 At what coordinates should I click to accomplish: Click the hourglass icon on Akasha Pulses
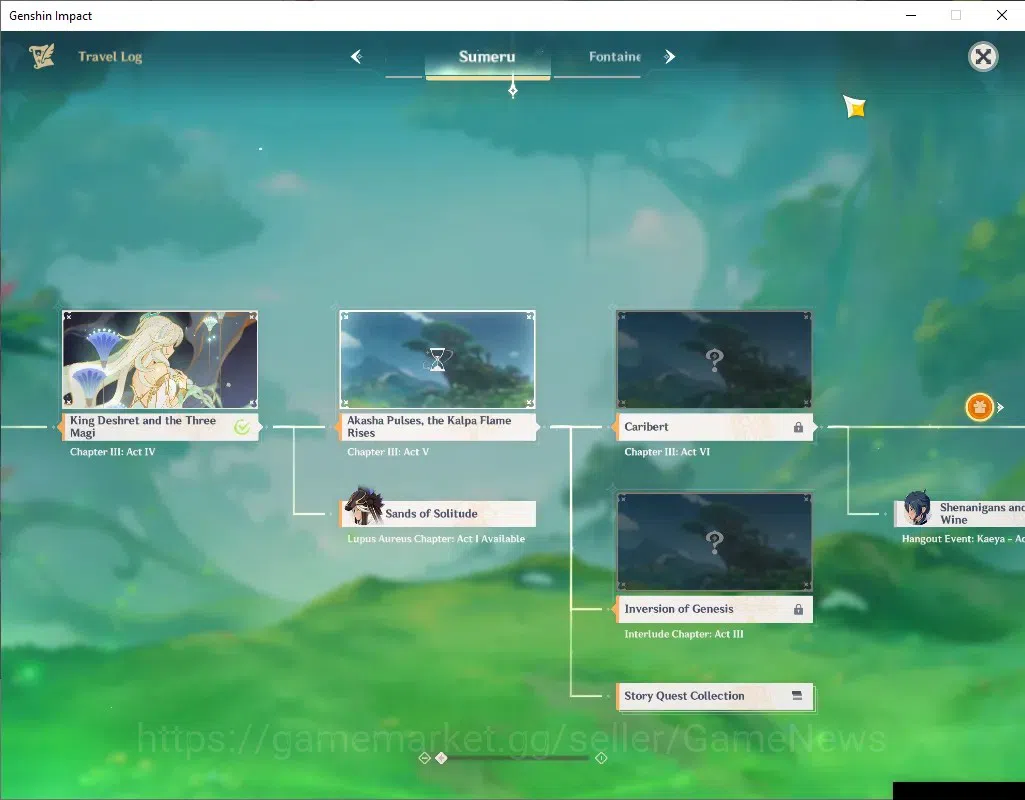point(437,359)
